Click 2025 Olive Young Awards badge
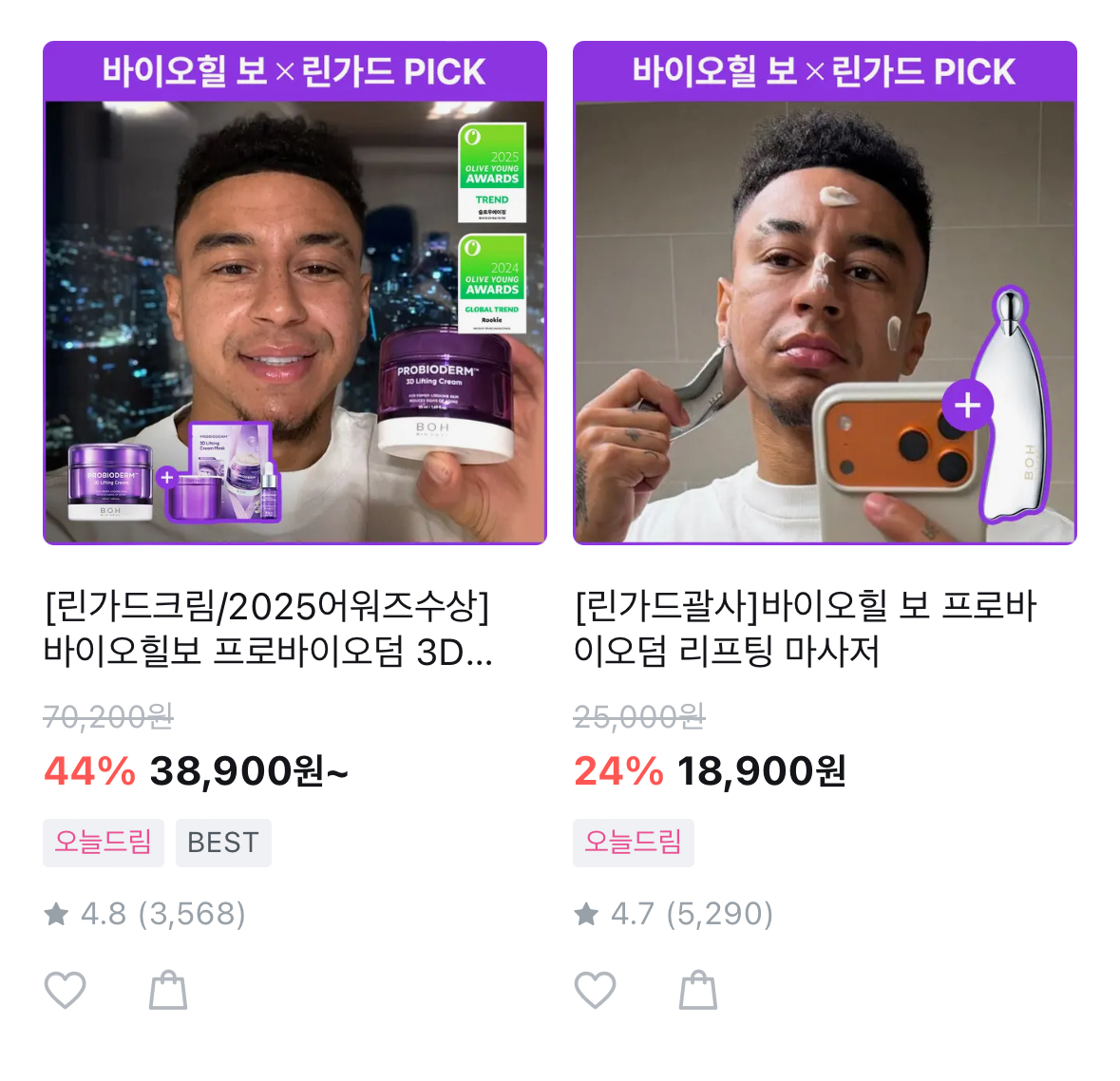Screen dimensions: 1120x1081 (x=492, y=172)
